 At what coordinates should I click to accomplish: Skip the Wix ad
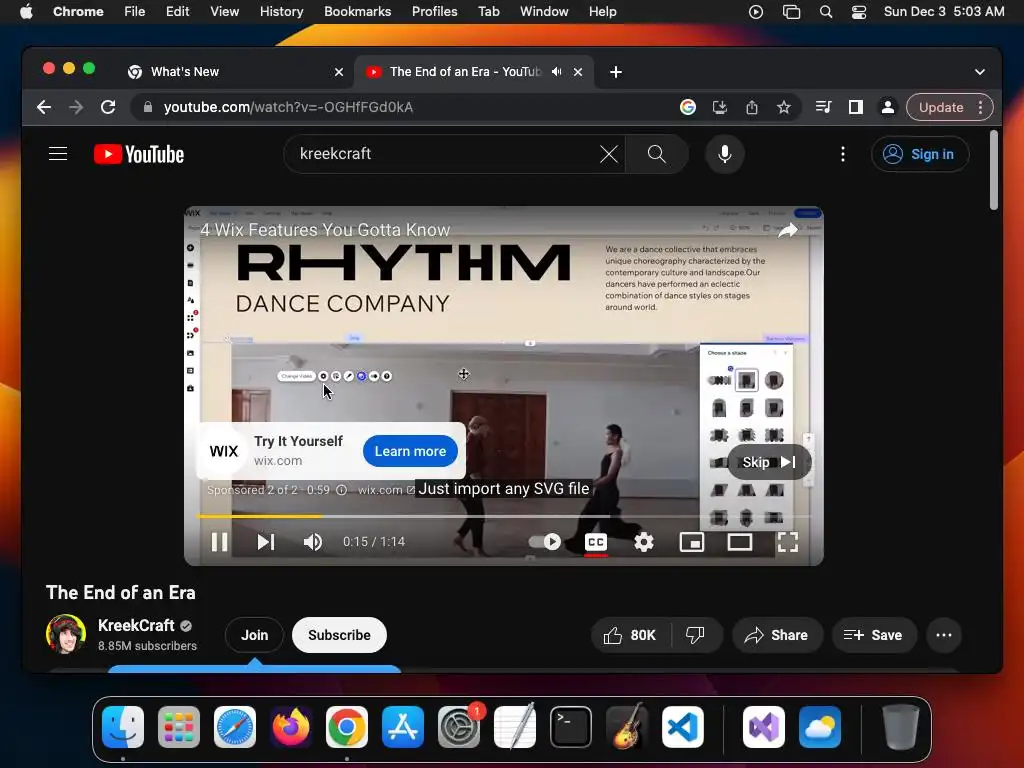769,462
